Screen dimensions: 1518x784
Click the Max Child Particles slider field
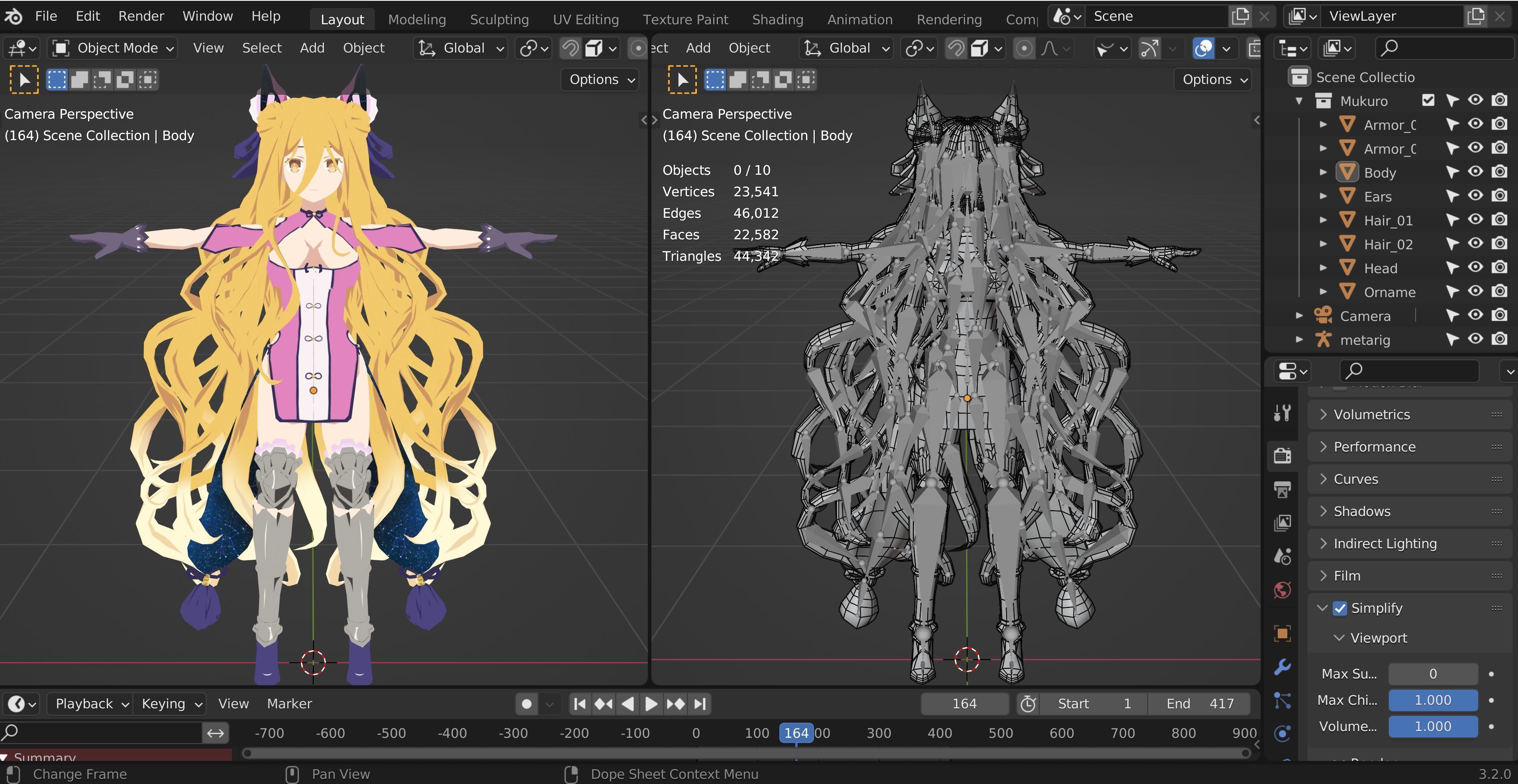pos(1433,700)
